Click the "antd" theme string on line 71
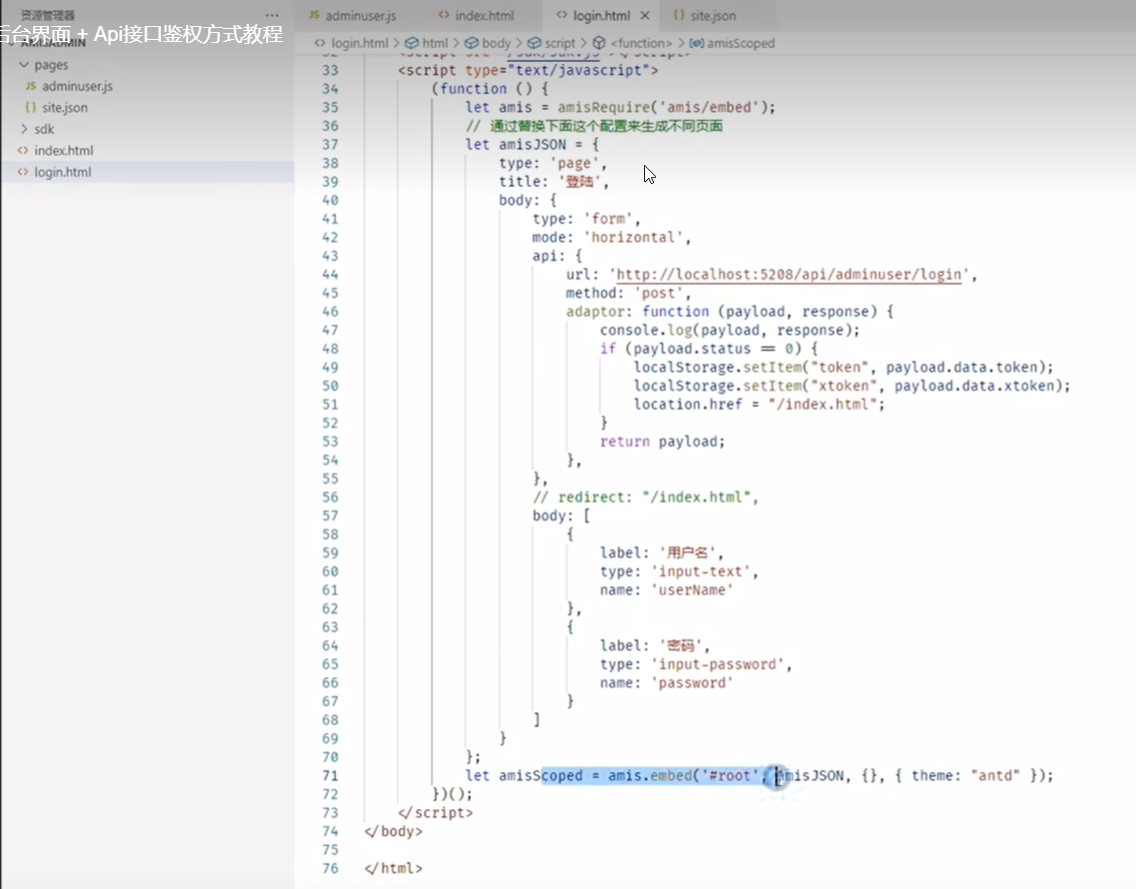Image resolution: width=1136 pixels, height=889 pixels. point(995,776)
